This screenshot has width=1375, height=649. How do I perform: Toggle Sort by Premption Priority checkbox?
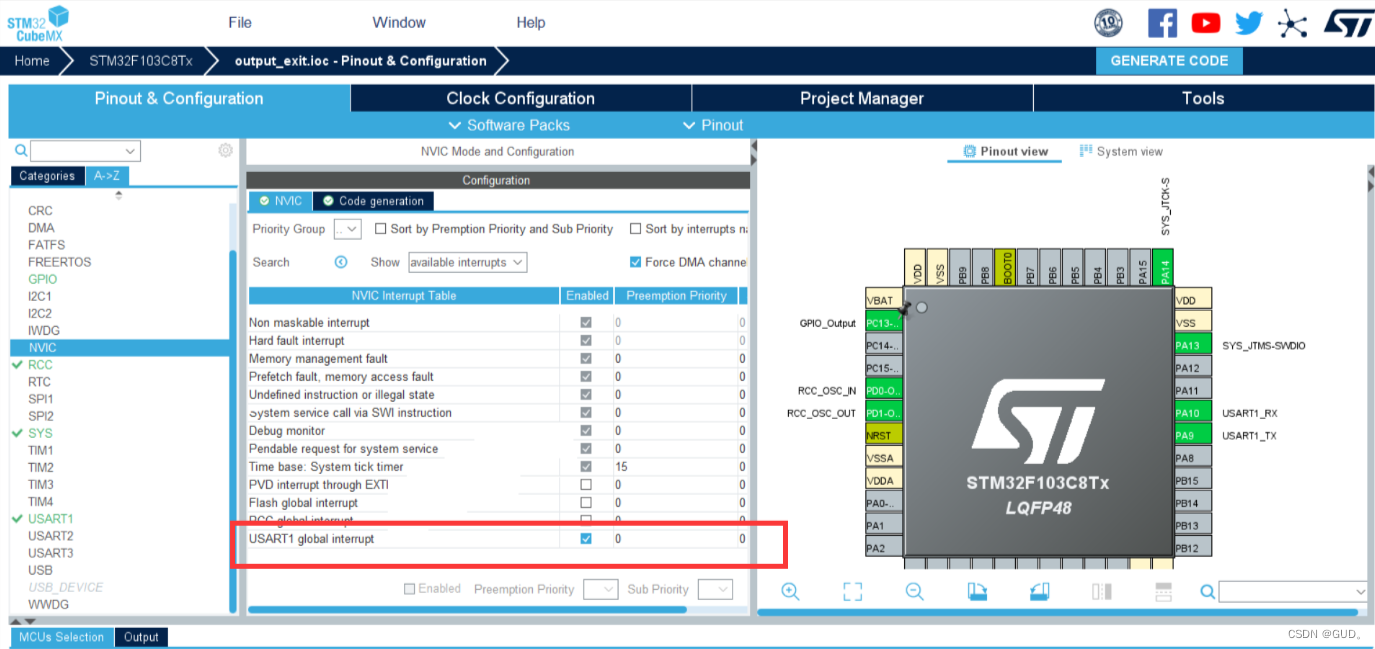pyautogui.click(x=380, y=229)
